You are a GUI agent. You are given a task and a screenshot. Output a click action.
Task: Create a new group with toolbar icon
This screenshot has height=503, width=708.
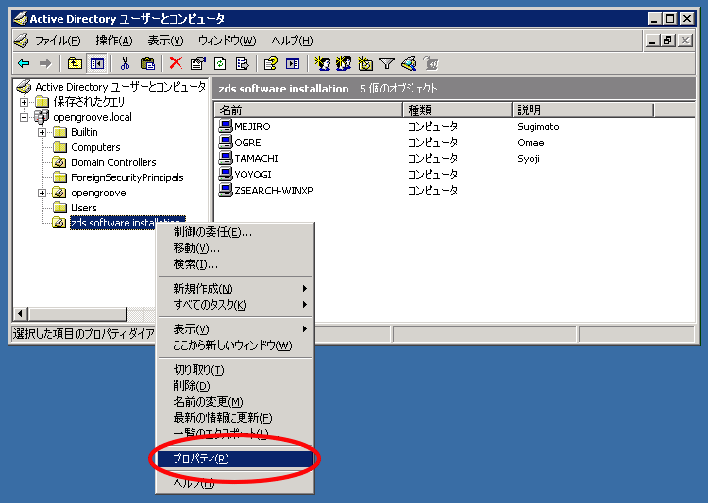(344, 64)
